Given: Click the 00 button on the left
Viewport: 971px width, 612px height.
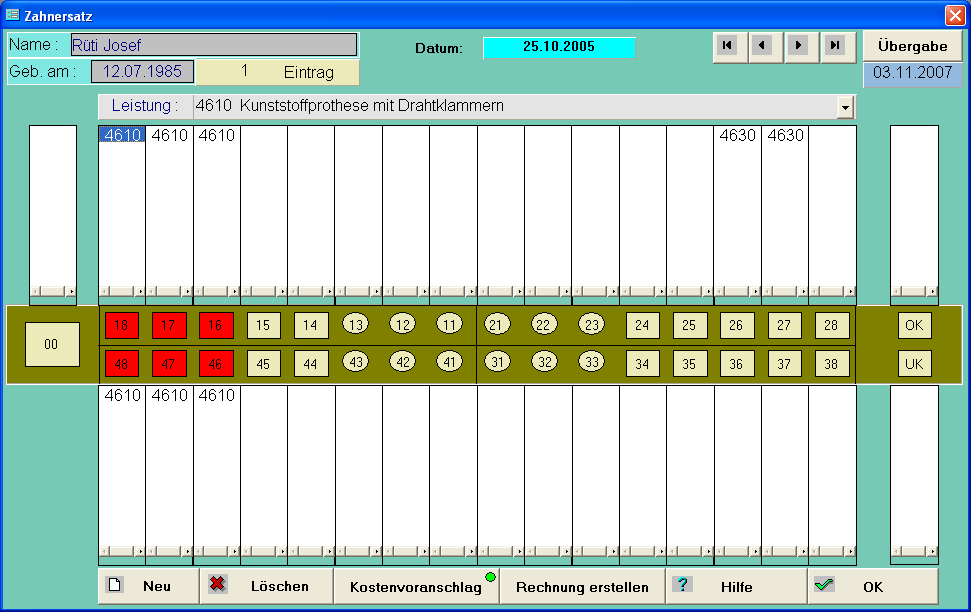Looking at the screenshot, I should pos(52,344).
